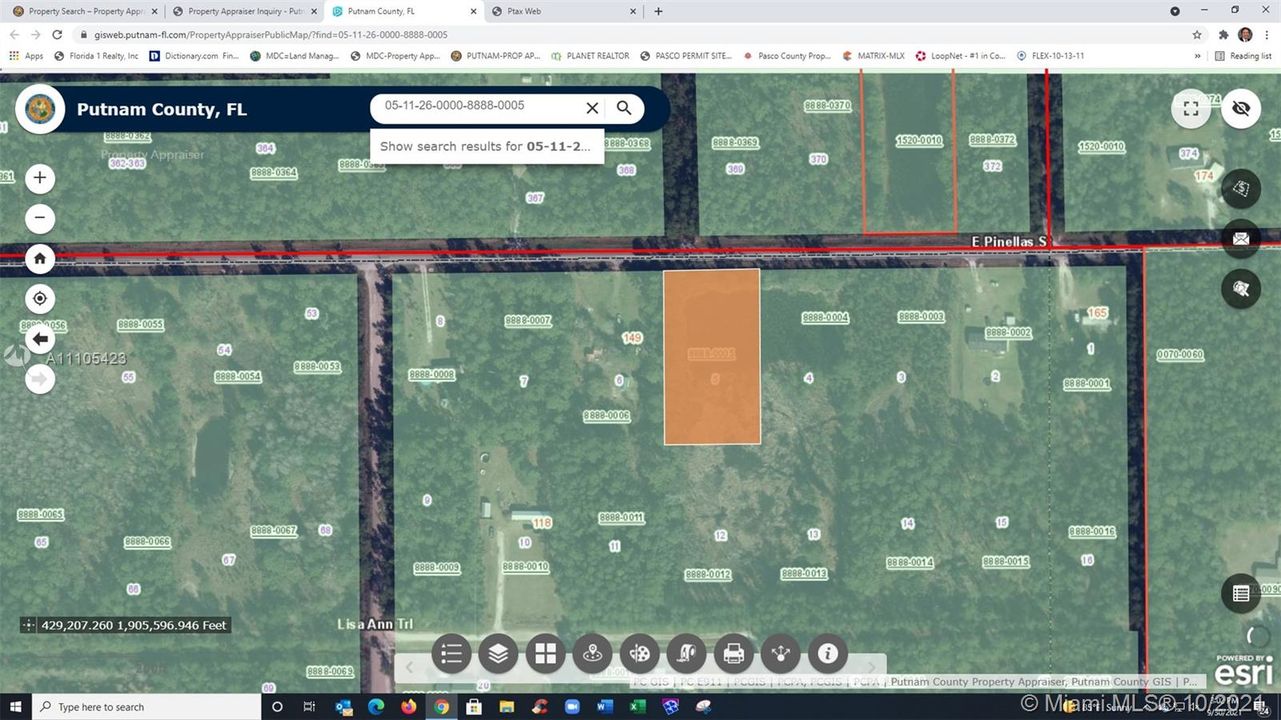Image resolution: width=1281 pixels, height=720 pixels.
Task: Open the mailing labels envelope tool
Action: 1241,238
